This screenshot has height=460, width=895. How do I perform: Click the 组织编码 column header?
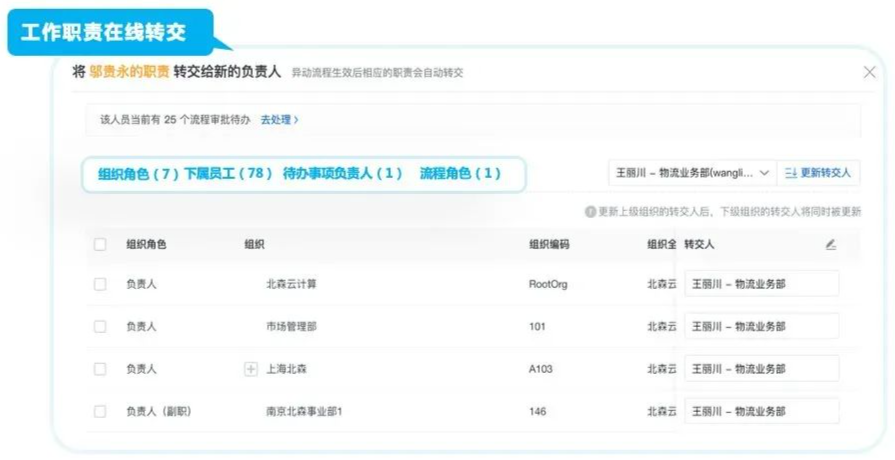pos(549,244)
